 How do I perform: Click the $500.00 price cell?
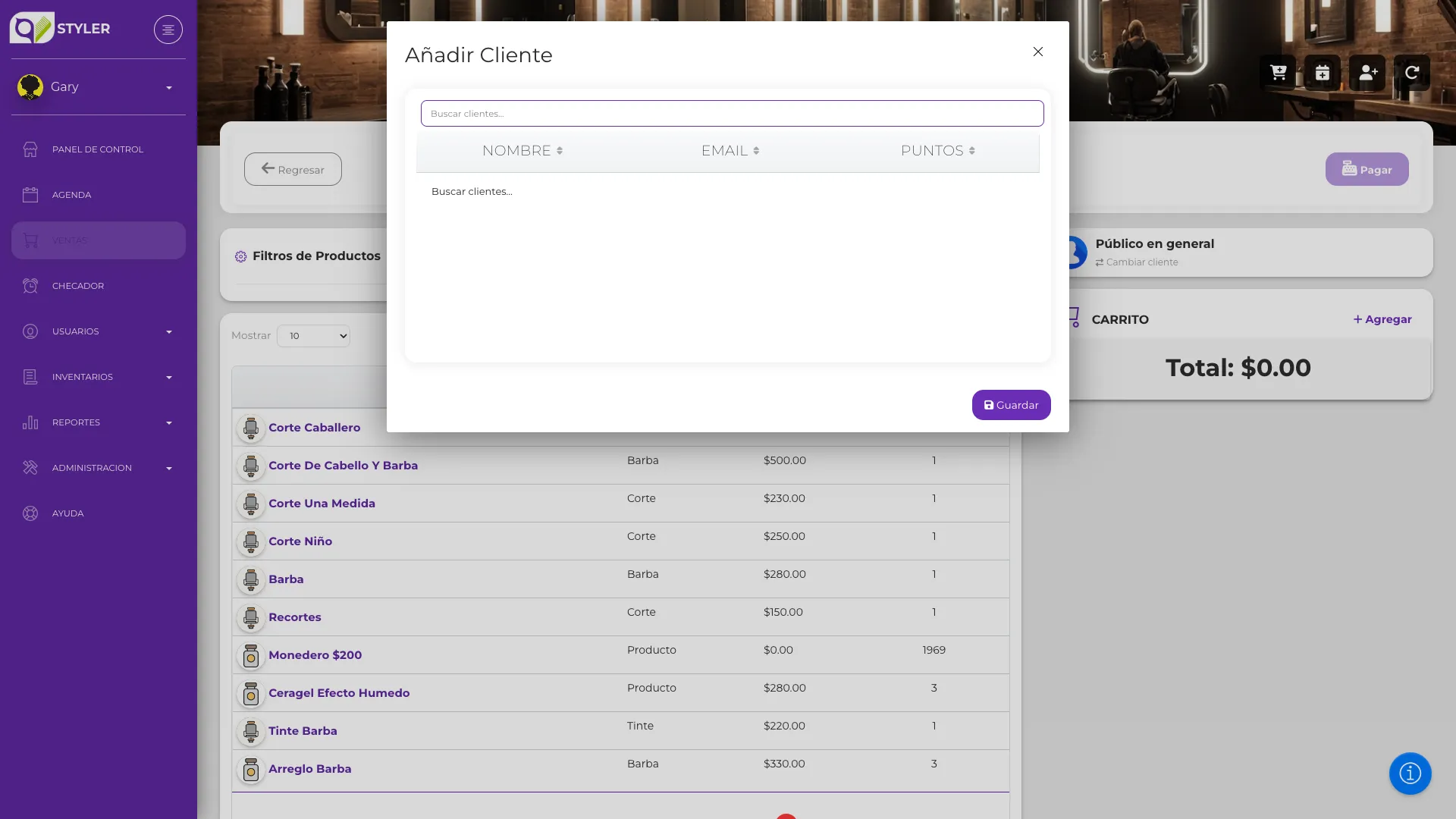[x=785, y=460]
